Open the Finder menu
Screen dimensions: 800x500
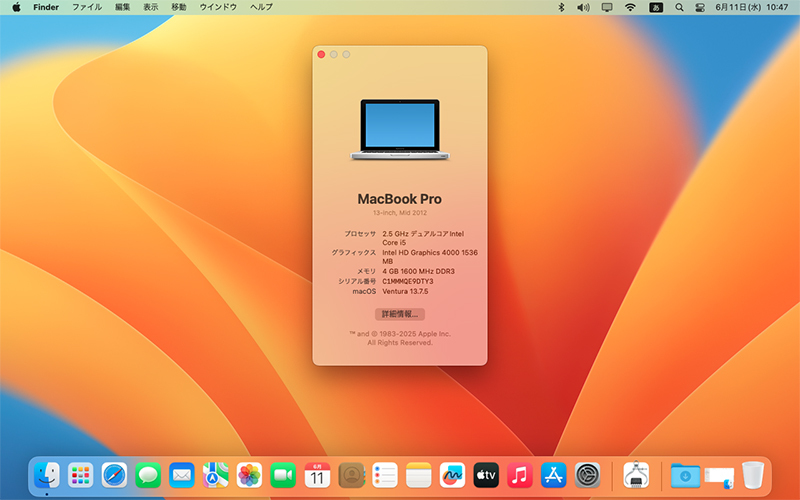coord(46,7)
